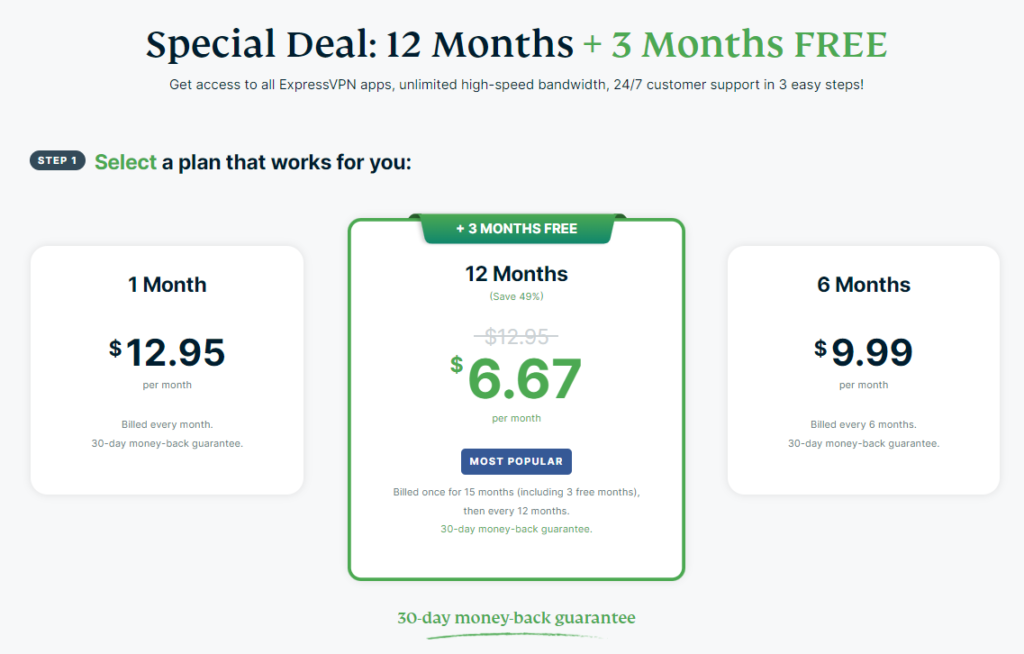Click the (Save 49%) label
Screen dimensions: 1024x654
516,297
